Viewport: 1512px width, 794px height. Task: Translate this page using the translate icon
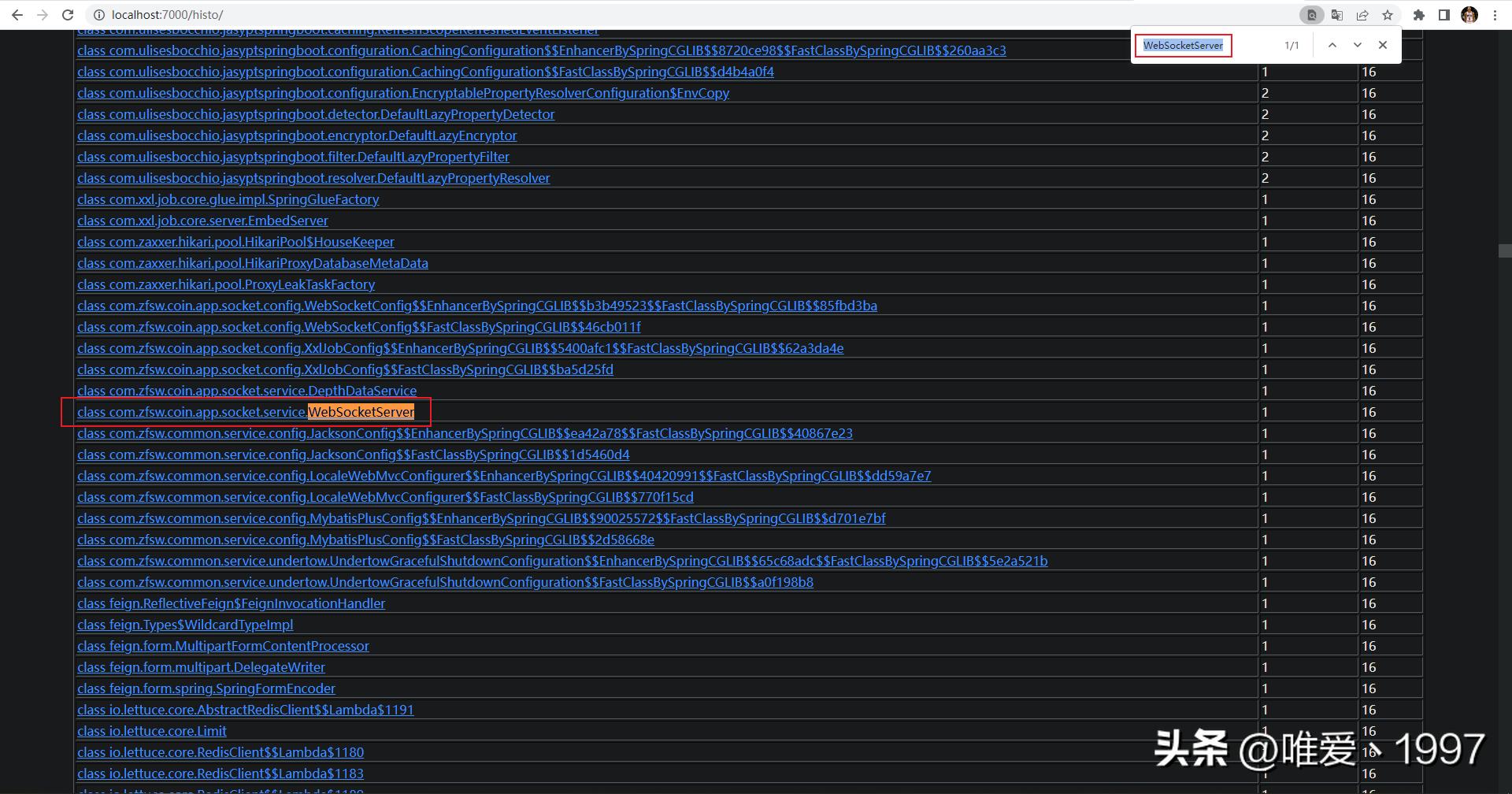point(1337,15)
